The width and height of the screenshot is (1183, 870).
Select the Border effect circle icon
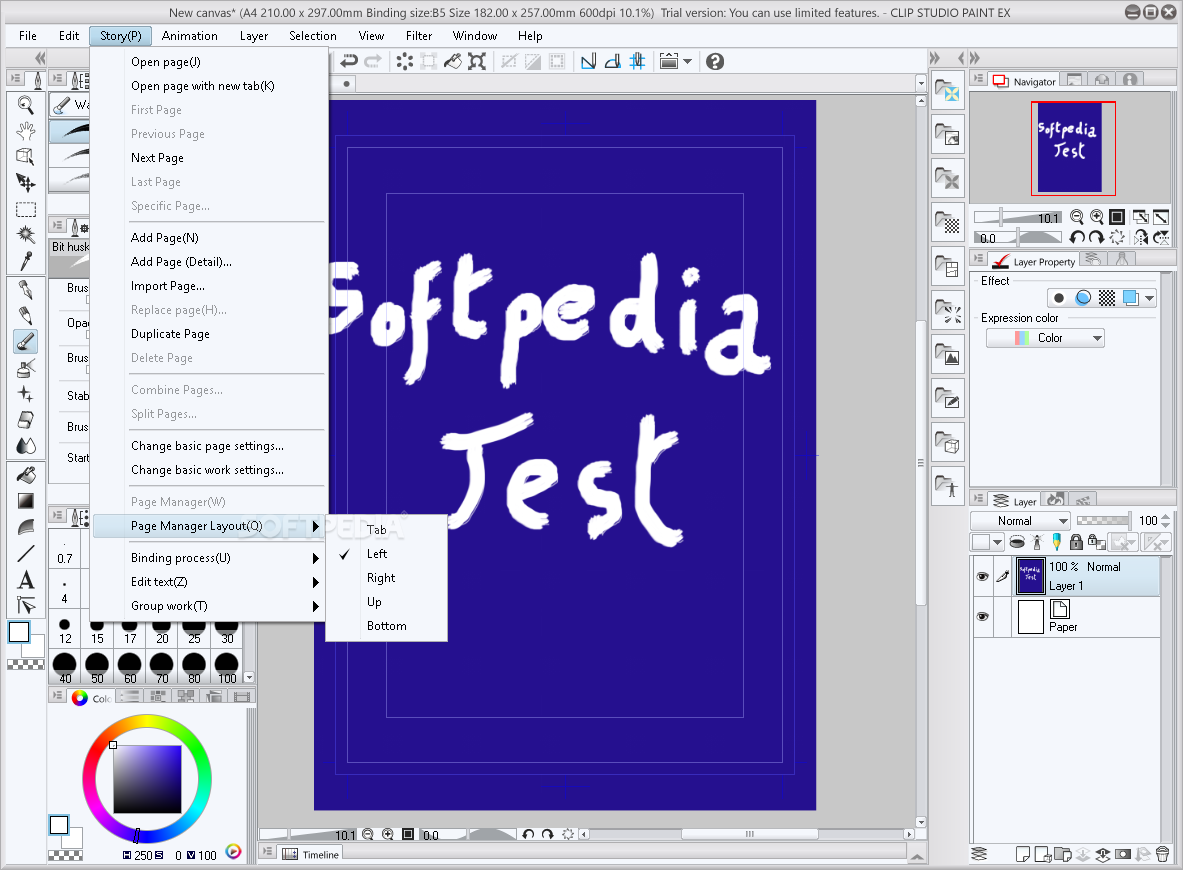coord(1059,298)
